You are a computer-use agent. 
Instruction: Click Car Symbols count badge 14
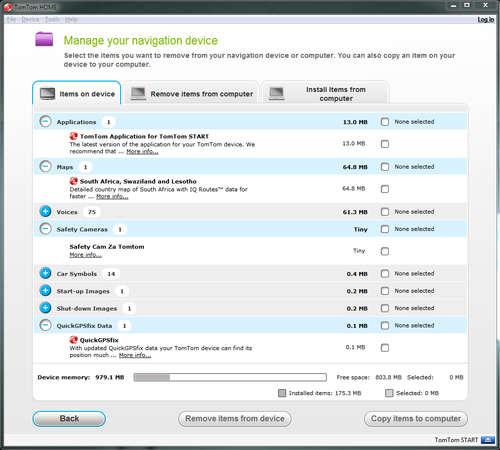coord(111,274)
